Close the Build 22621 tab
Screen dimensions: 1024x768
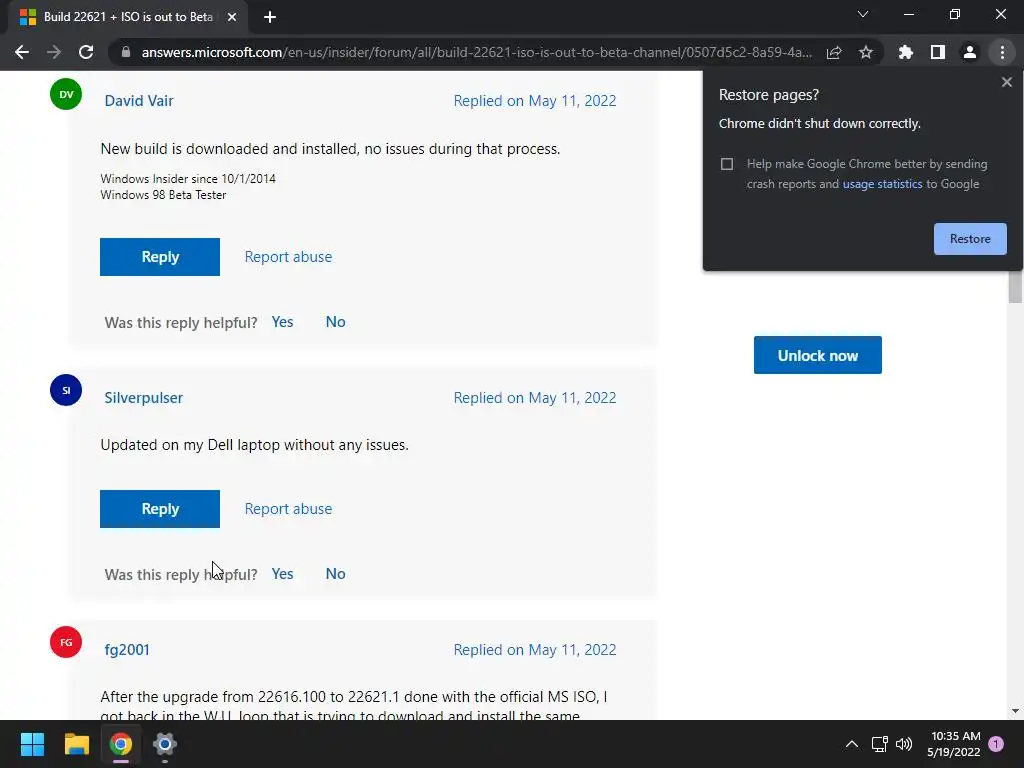tap(232, 17)
